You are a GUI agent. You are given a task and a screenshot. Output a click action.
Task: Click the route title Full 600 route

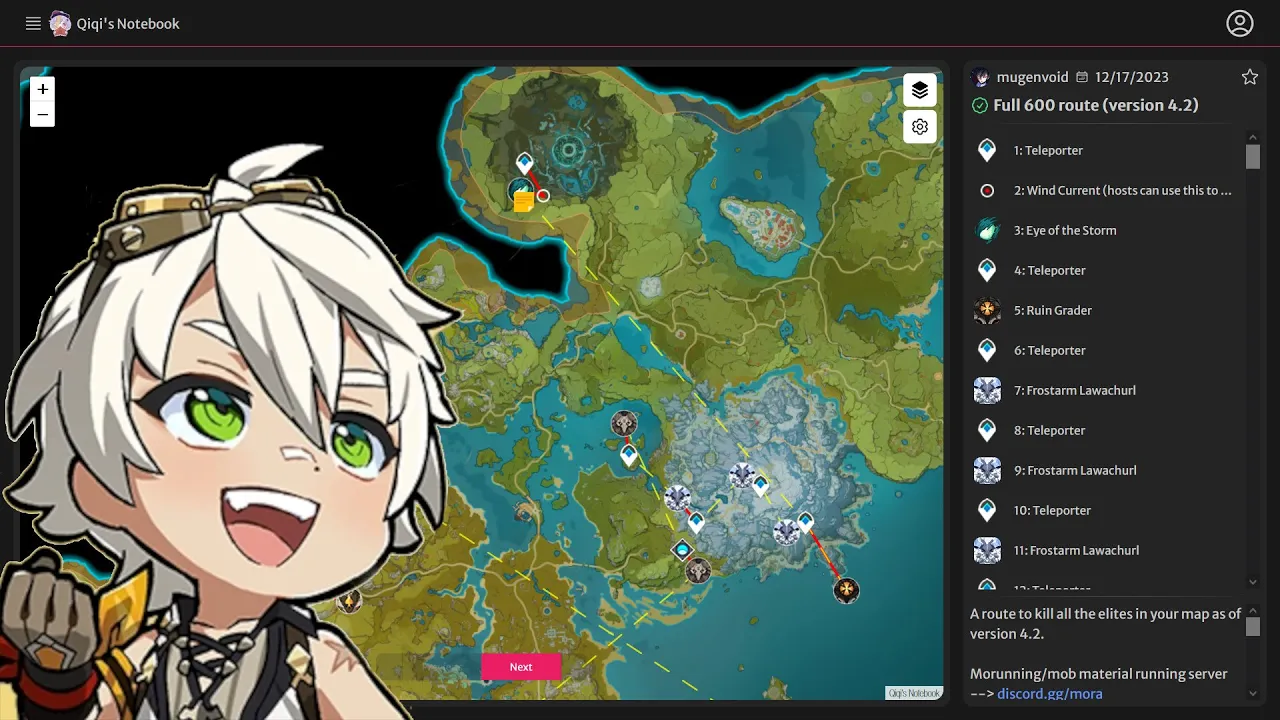coord(1096,105)
